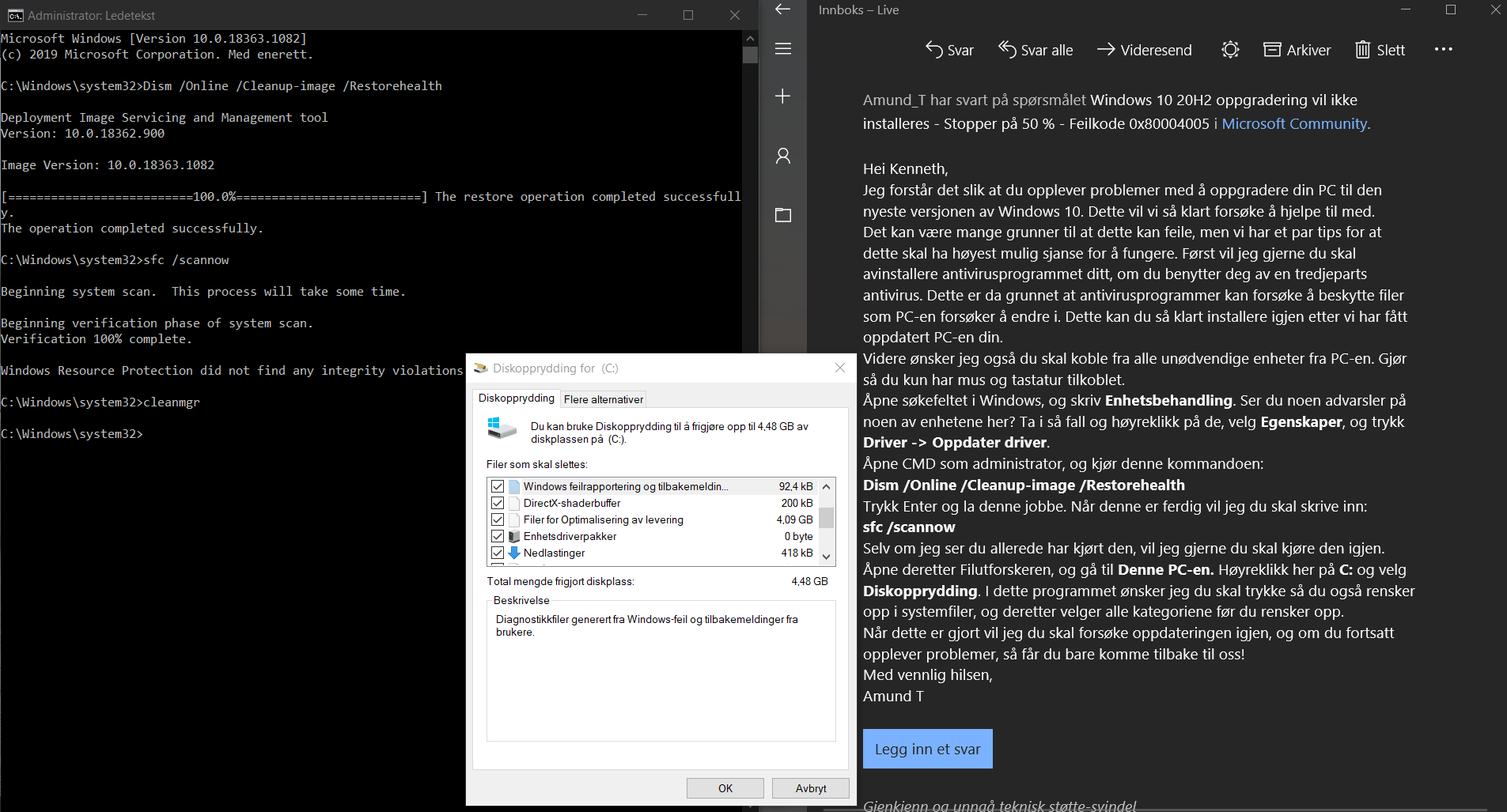The height and width of the screenshot is (812, 1507).
Task: Toggle the brightness sun icon in toolbar
Action: point(1230,50)
